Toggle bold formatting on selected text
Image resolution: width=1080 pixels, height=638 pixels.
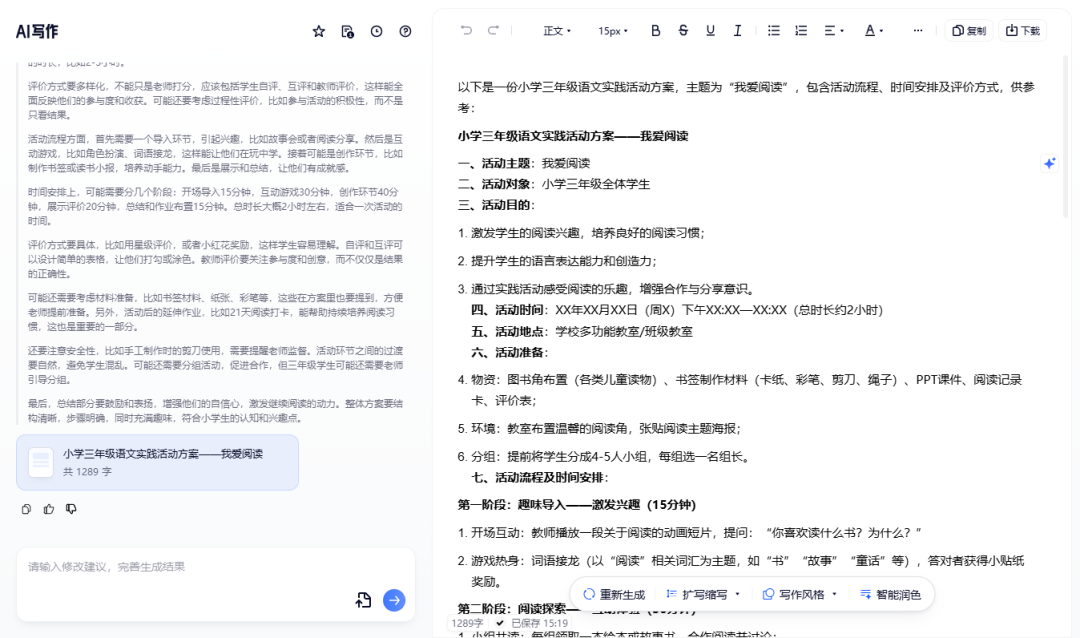(655, 31)
